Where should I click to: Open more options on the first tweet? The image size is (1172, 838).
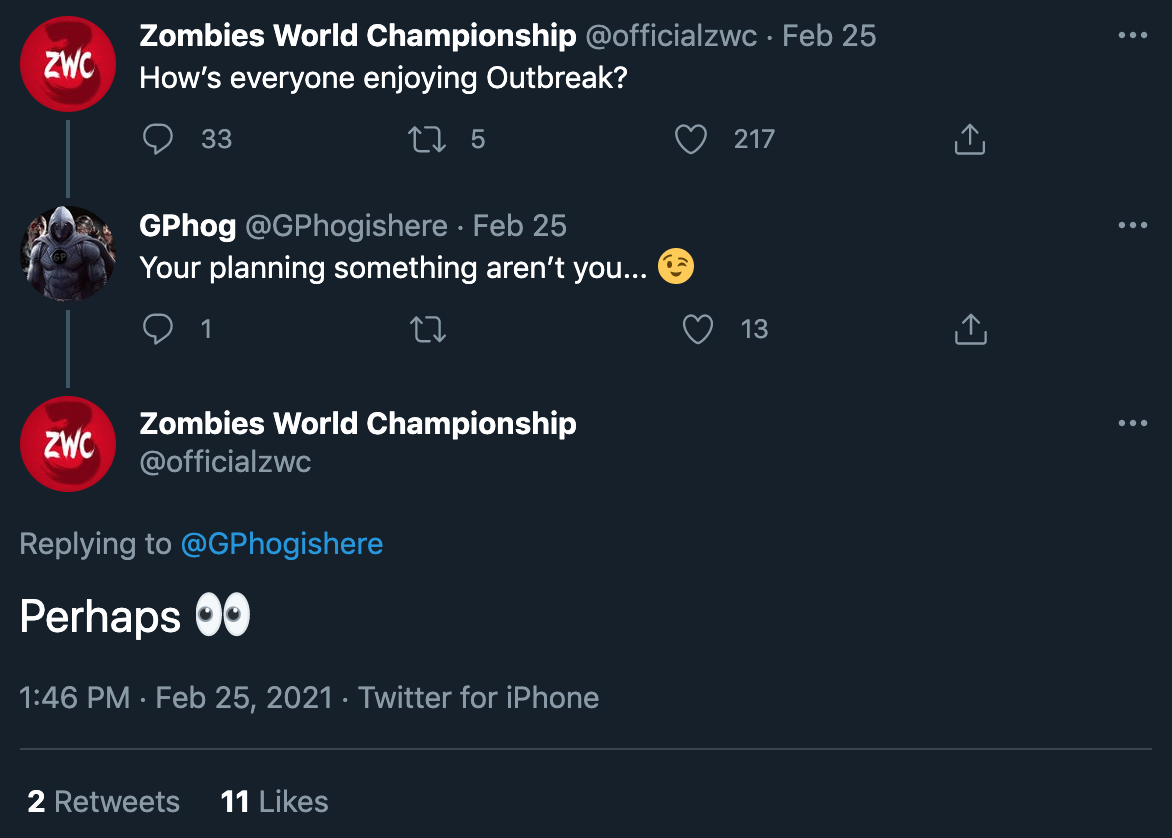pos(1132,36)
